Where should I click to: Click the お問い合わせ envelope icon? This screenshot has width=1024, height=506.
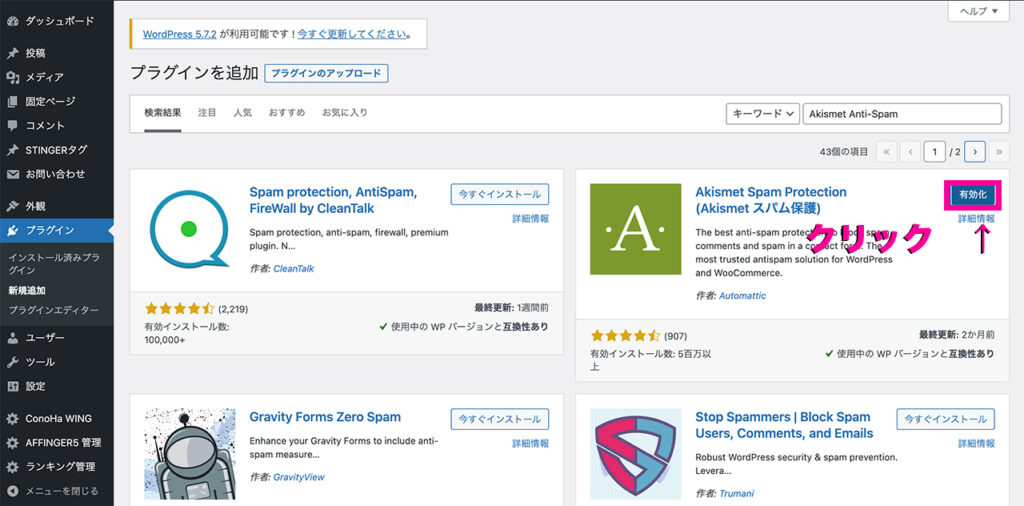(12, 174)
